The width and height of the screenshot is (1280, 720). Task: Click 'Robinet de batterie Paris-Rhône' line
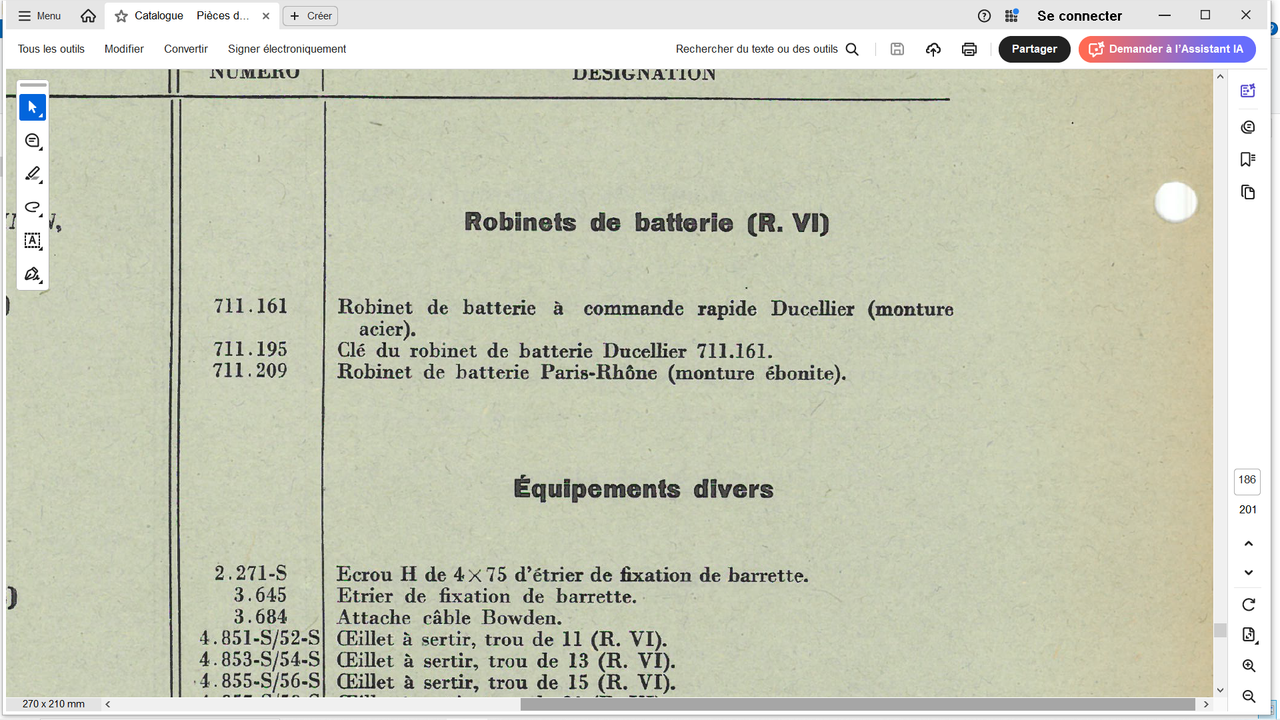pyautogui.click(x=592, y=373)
